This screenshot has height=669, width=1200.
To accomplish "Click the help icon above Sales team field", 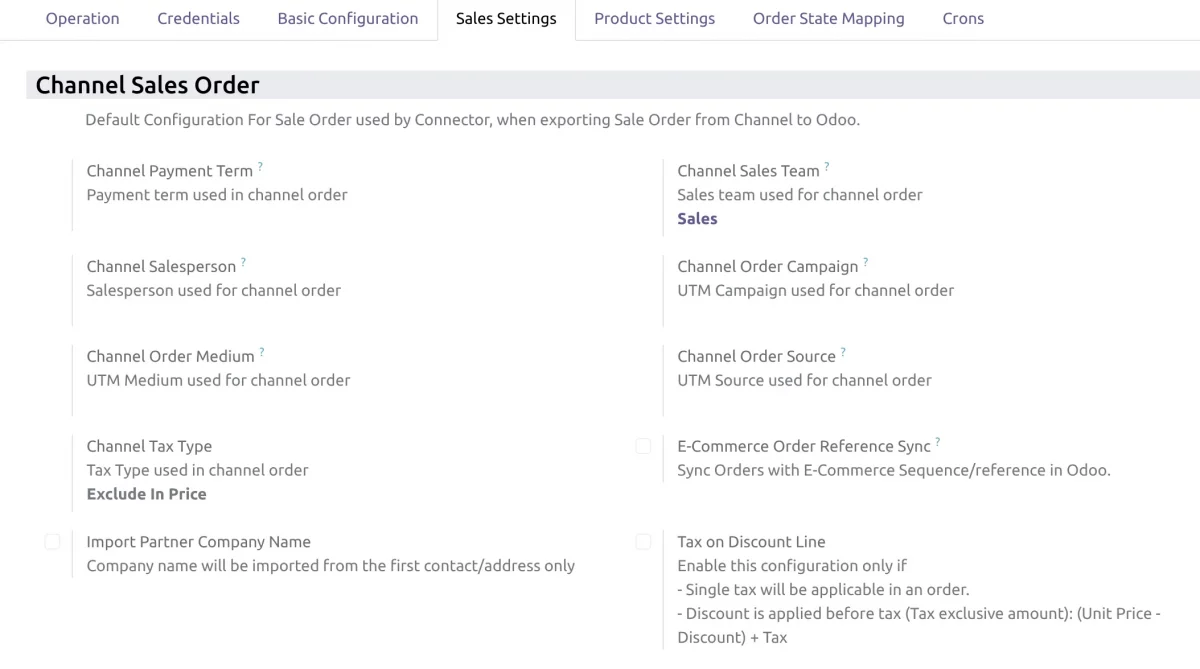I will pyautogui.click(x=826, y=165).
